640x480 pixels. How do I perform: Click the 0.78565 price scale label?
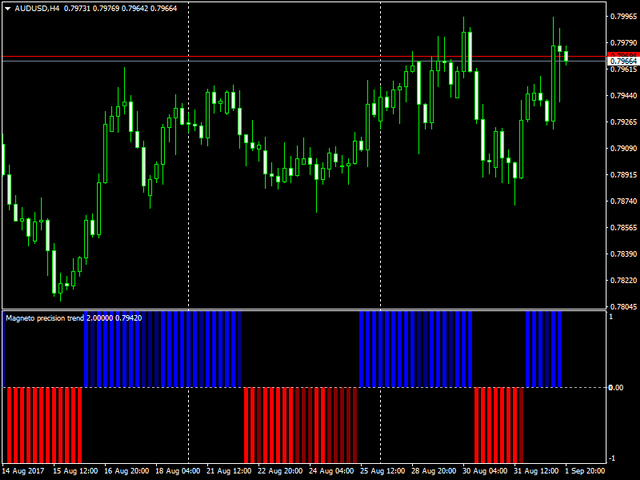coord(623,227)
